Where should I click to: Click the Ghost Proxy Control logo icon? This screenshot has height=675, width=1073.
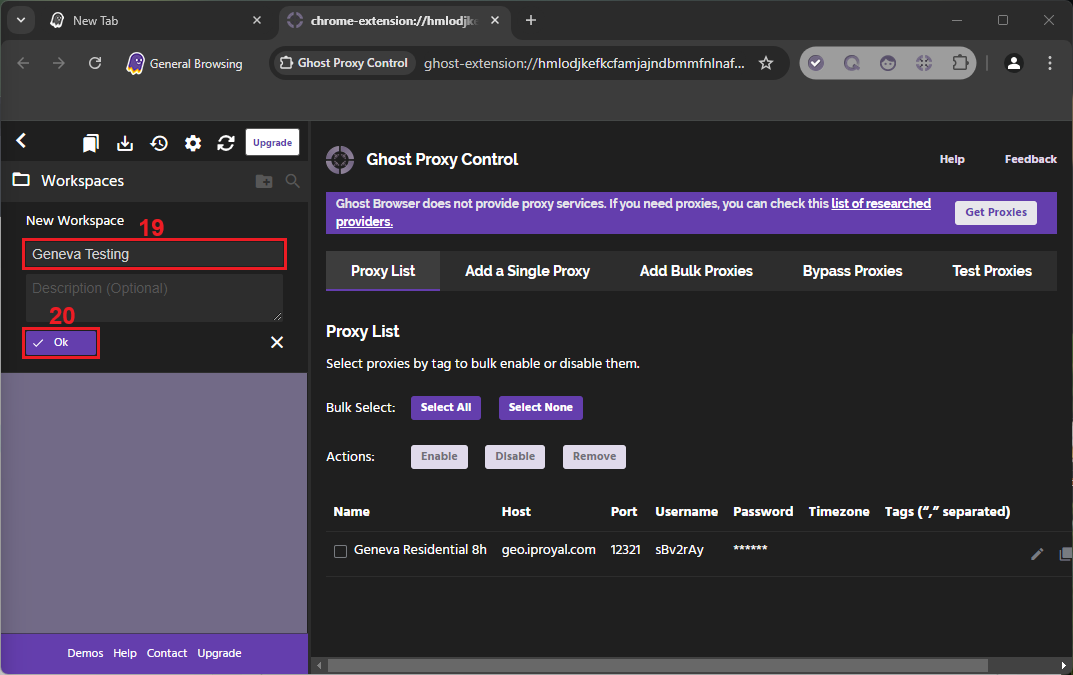click(x=340, y=160)
